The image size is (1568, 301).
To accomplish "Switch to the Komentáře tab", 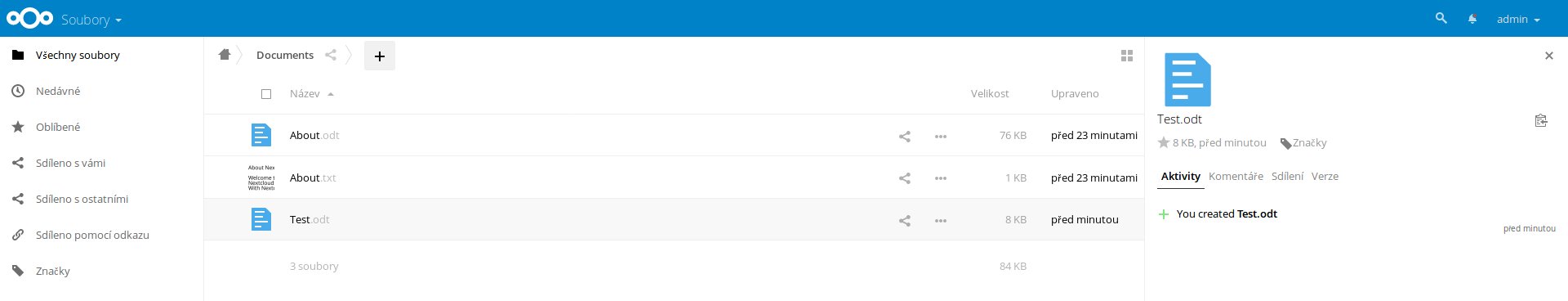I will (x=1236, y=176).
